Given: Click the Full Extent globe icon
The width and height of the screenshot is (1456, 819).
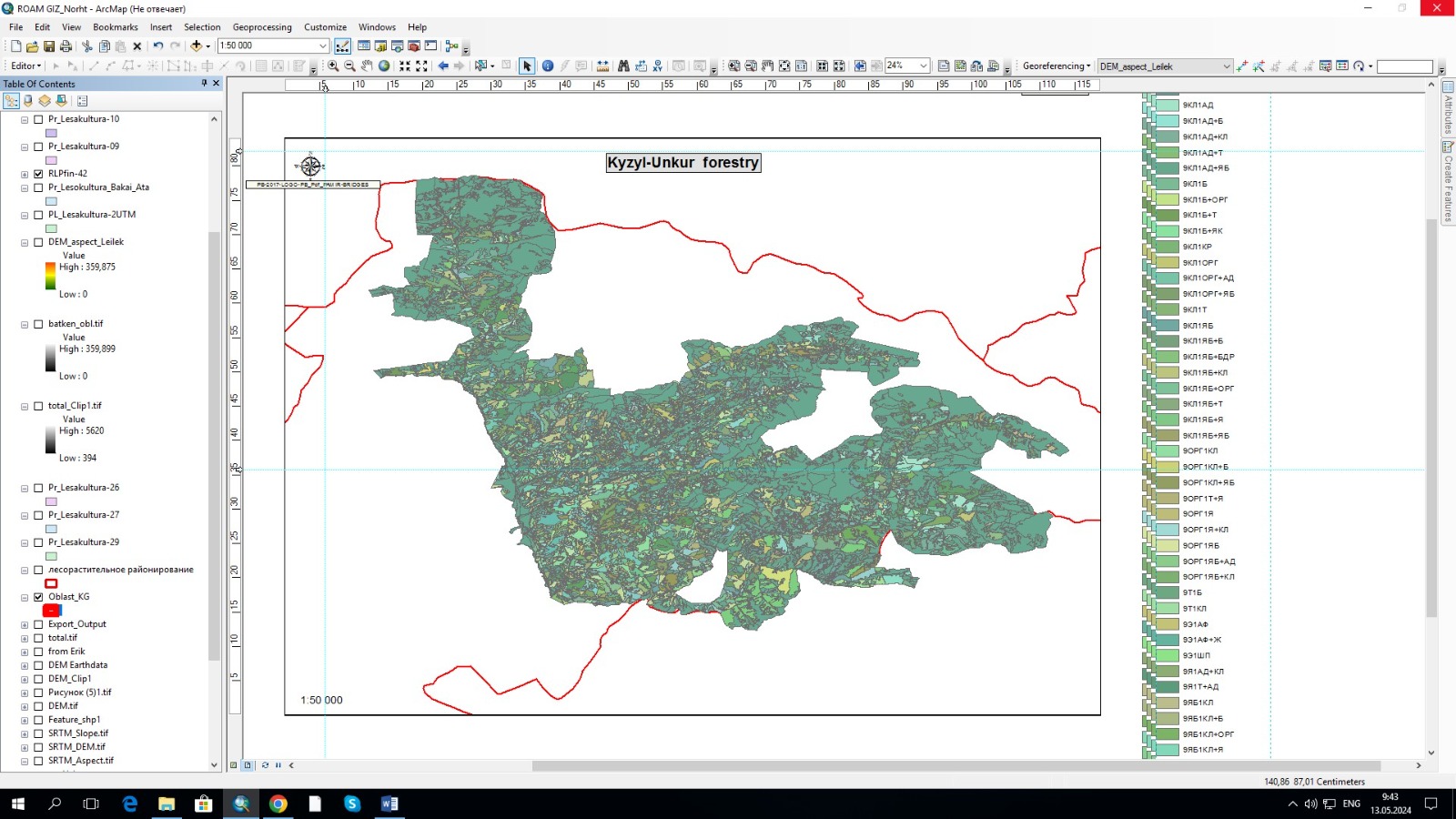Looking at the screenshot, I should pyautogui.click(x=384, y=66).
